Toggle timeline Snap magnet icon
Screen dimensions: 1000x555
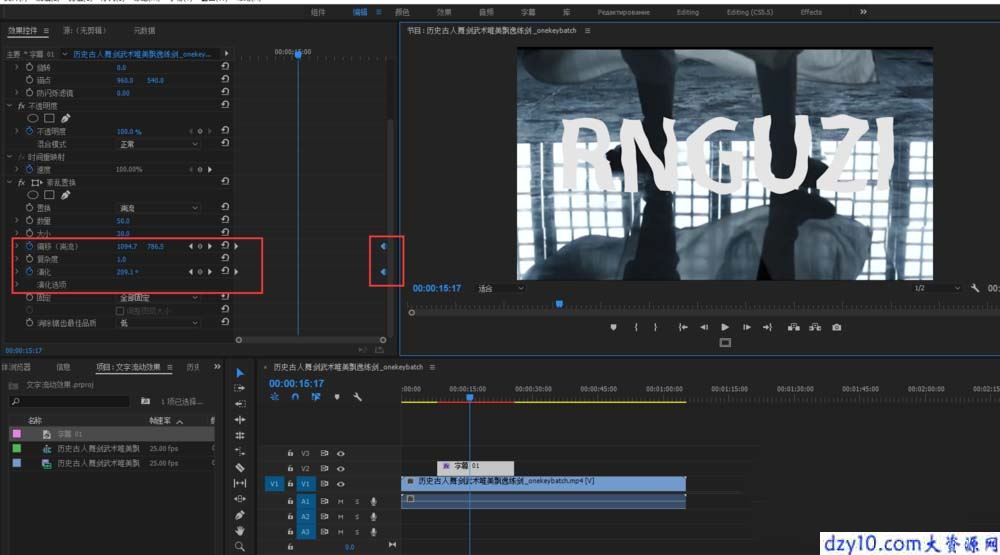pos(295,397)
